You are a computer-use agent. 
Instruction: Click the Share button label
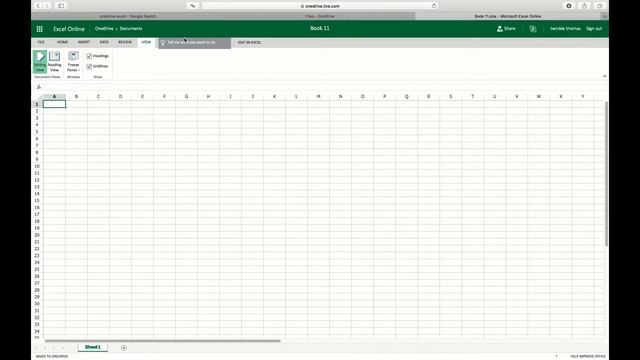click(x=510, y=29)
